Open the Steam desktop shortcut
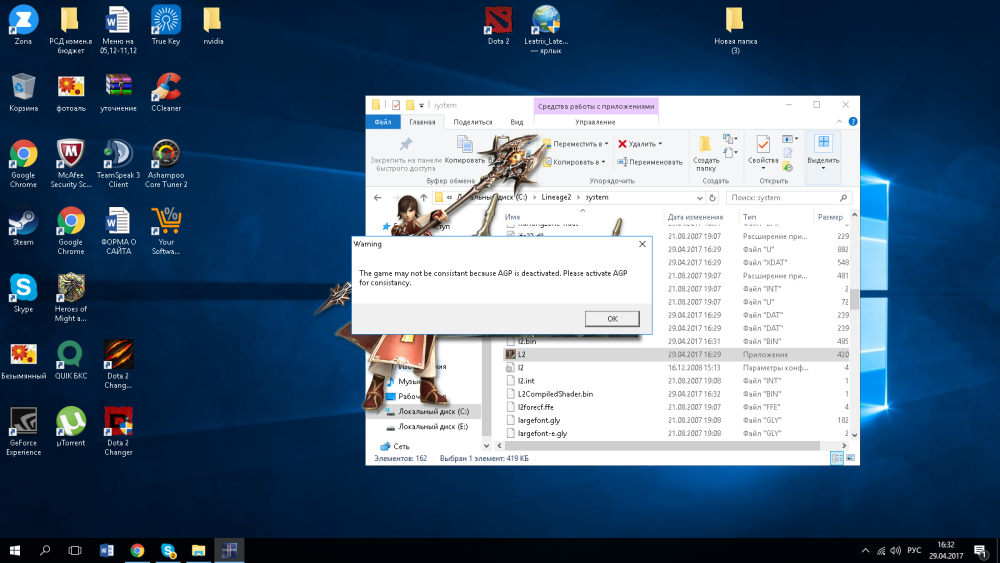Viewport: 1000px width, 563px height. (x=22, y=221)
